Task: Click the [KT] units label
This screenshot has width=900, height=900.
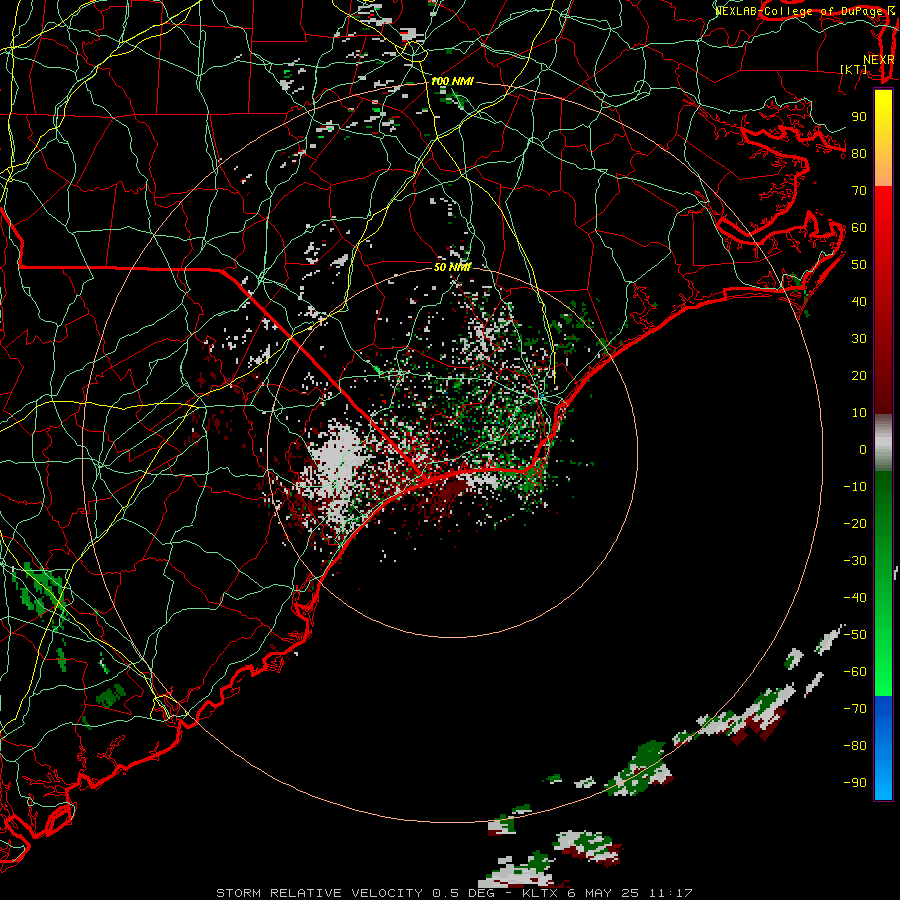Action: tap(854, 69)
